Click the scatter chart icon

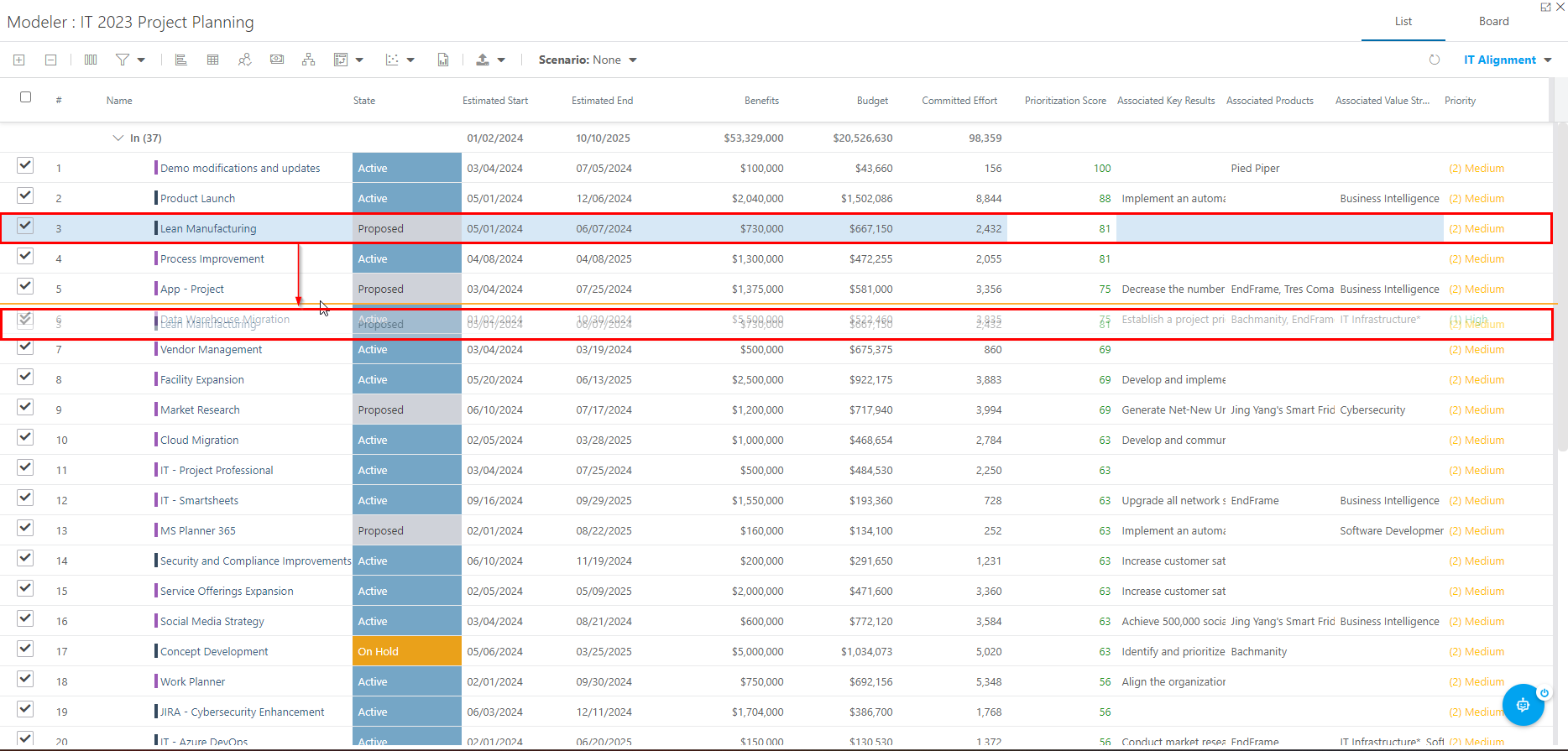click(392, 60)
